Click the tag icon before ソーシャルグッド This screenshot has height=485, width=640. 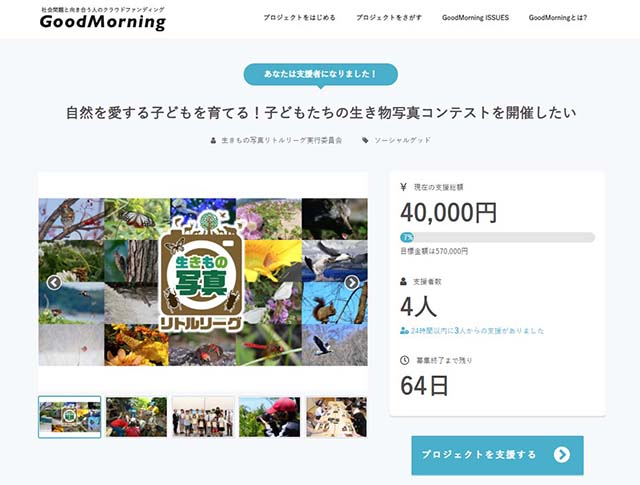tap(365, 140)
